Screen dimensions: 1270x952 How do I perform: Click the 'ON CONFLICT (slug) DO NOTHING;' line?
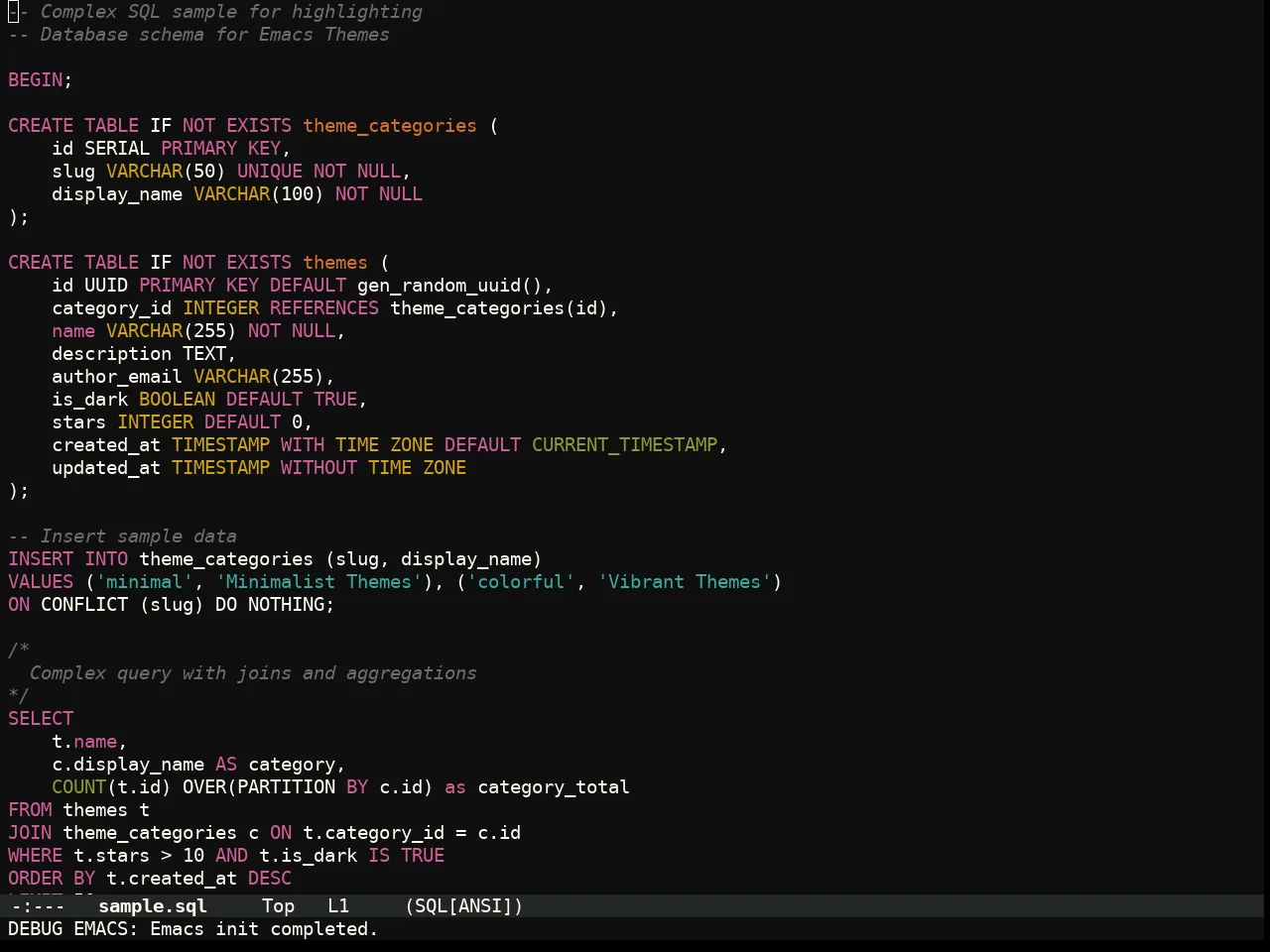pos(172,605)
